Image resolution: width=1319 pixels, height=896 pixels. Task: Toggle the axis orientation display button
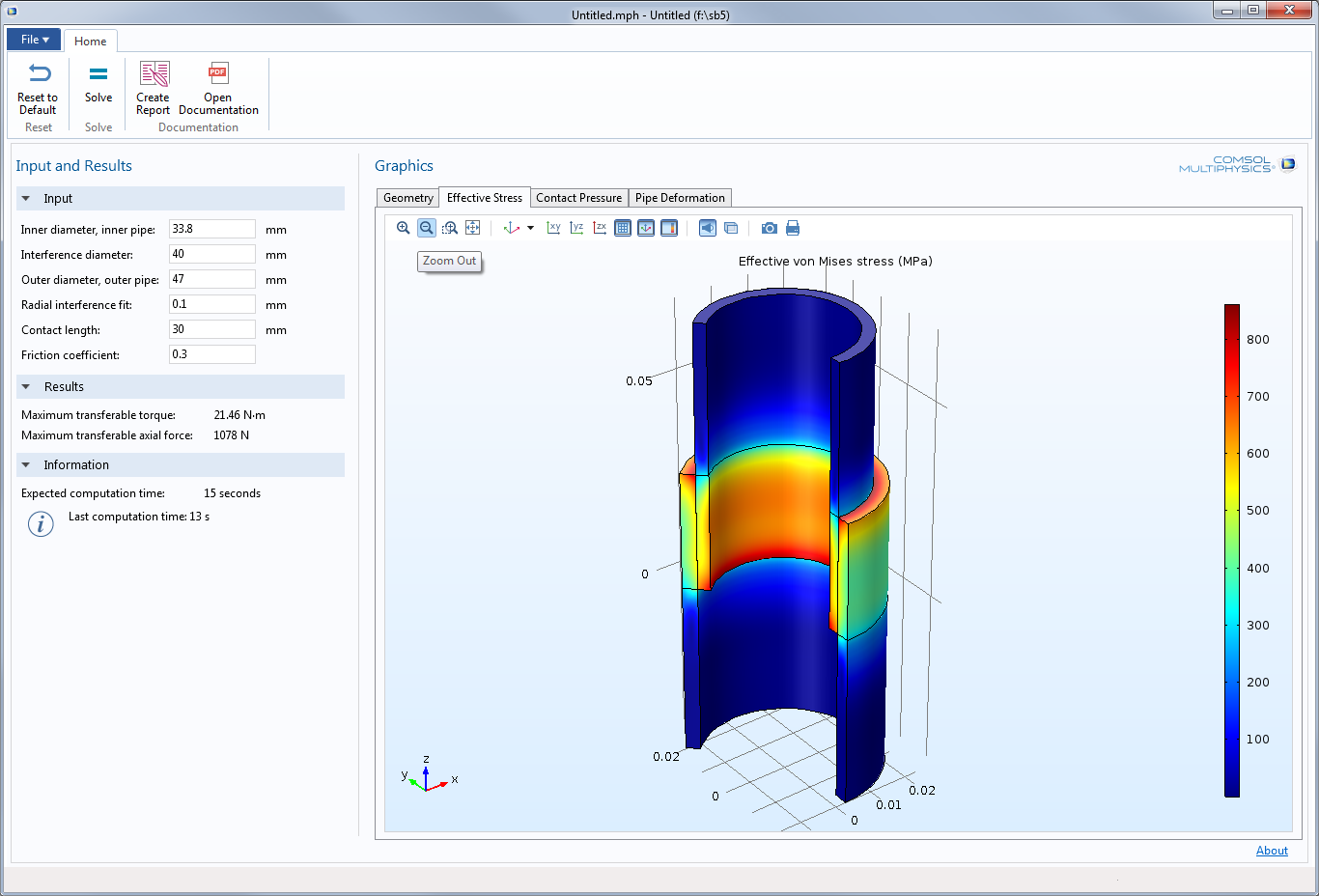(646, 228)
